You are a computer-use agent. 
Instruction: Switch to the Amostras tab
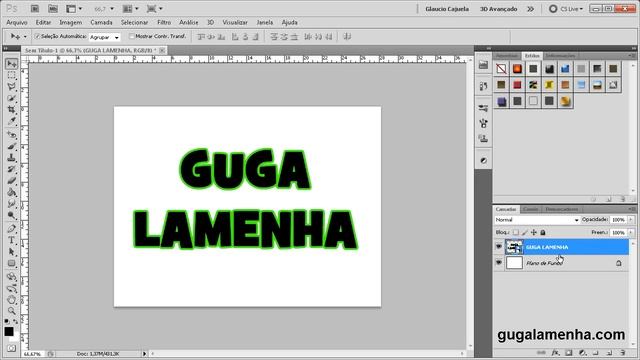[507, 56]
